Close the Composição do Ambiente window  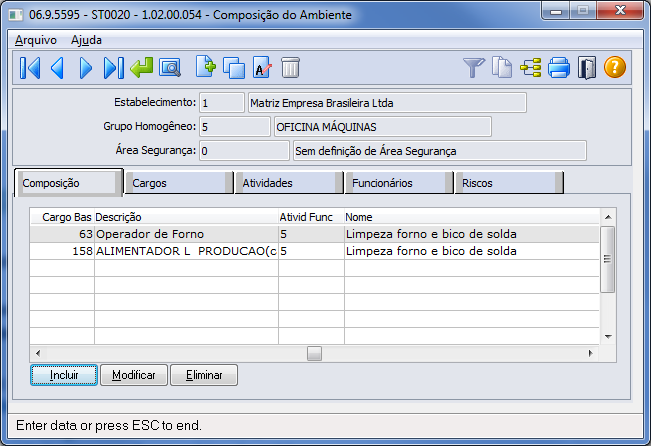[x=620, y=11]
